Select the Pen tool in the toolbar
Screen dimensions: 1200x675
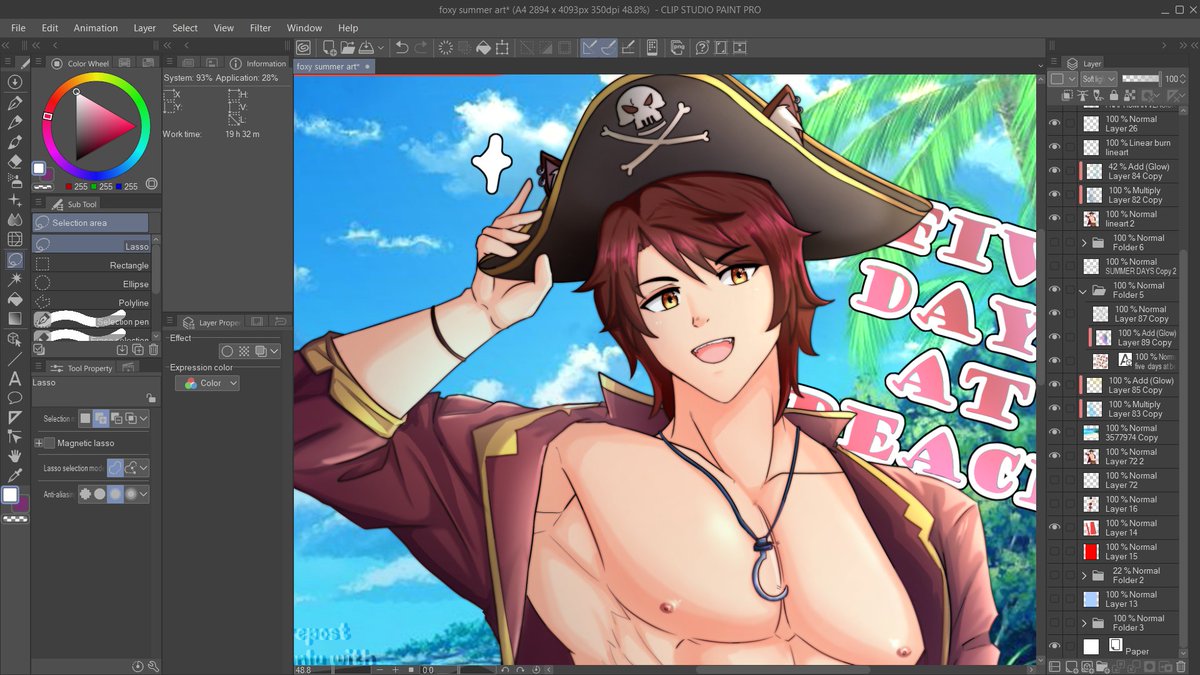click(x=15, y=102)
